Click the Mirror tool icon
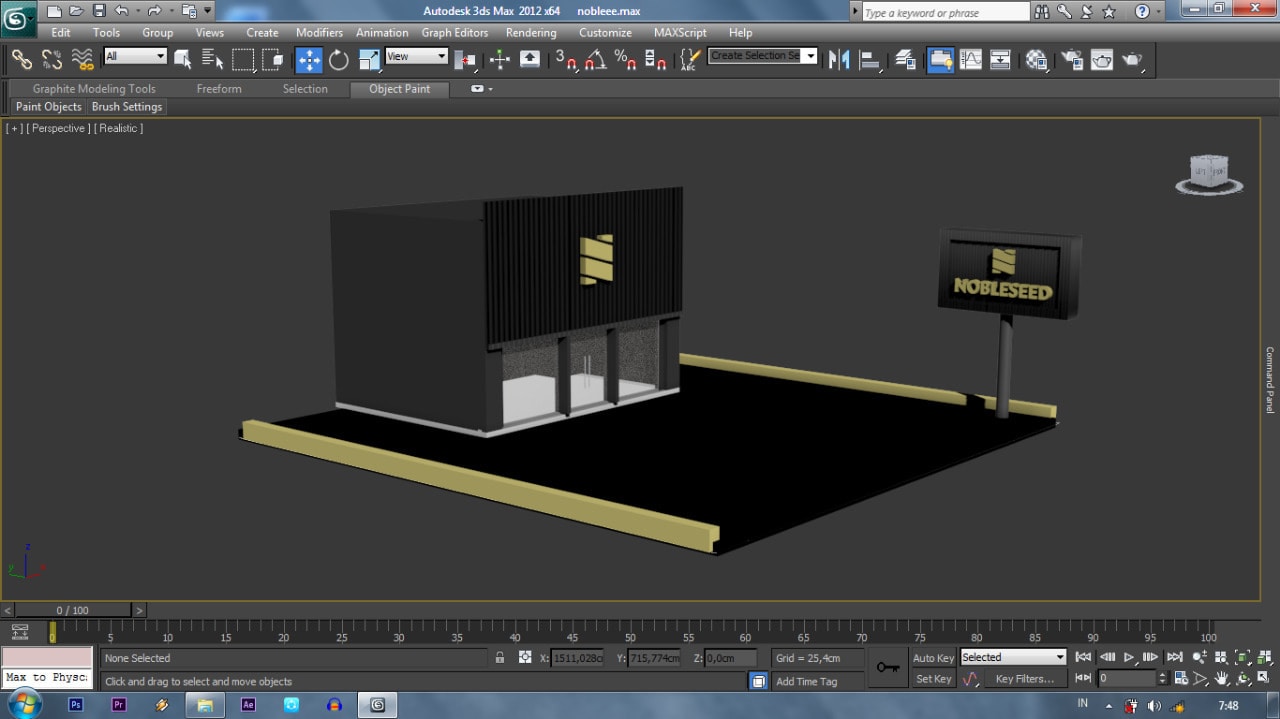 838,60
